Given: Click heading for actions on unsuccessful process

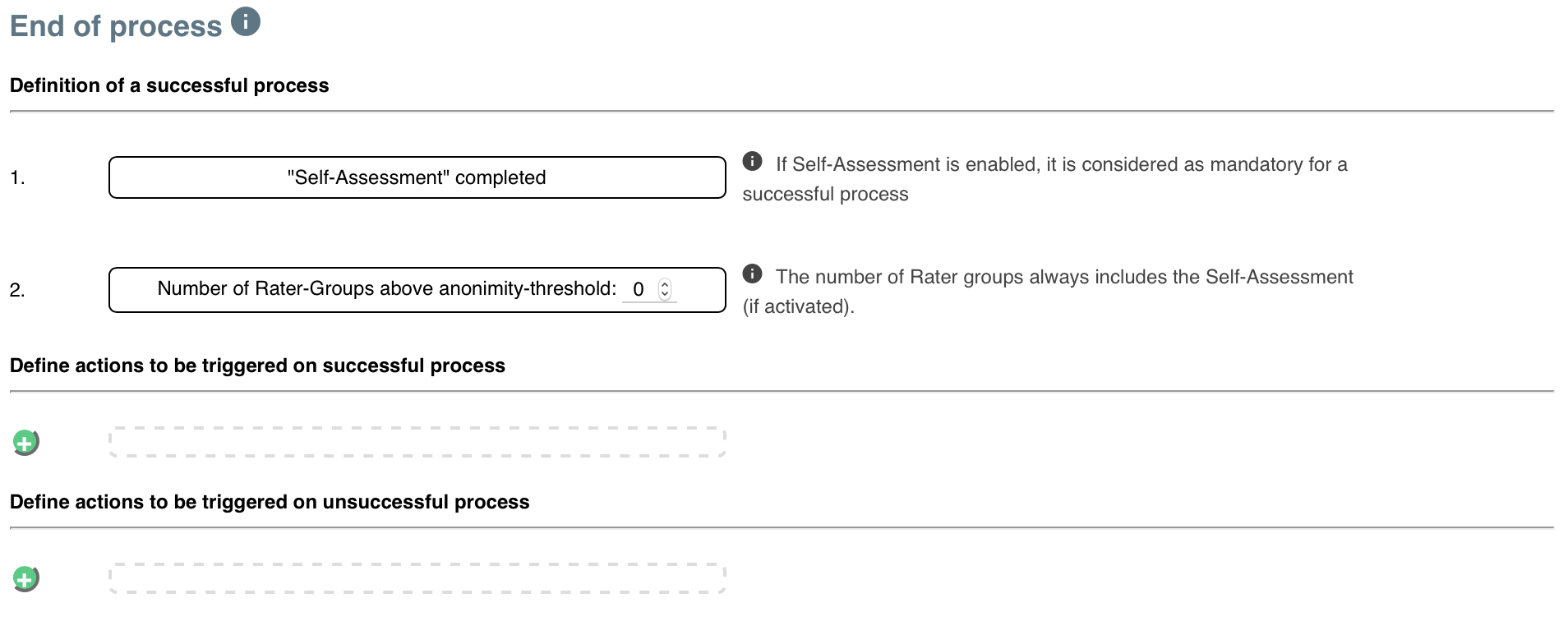Looking at the screenshot, I should pos(270,502).
